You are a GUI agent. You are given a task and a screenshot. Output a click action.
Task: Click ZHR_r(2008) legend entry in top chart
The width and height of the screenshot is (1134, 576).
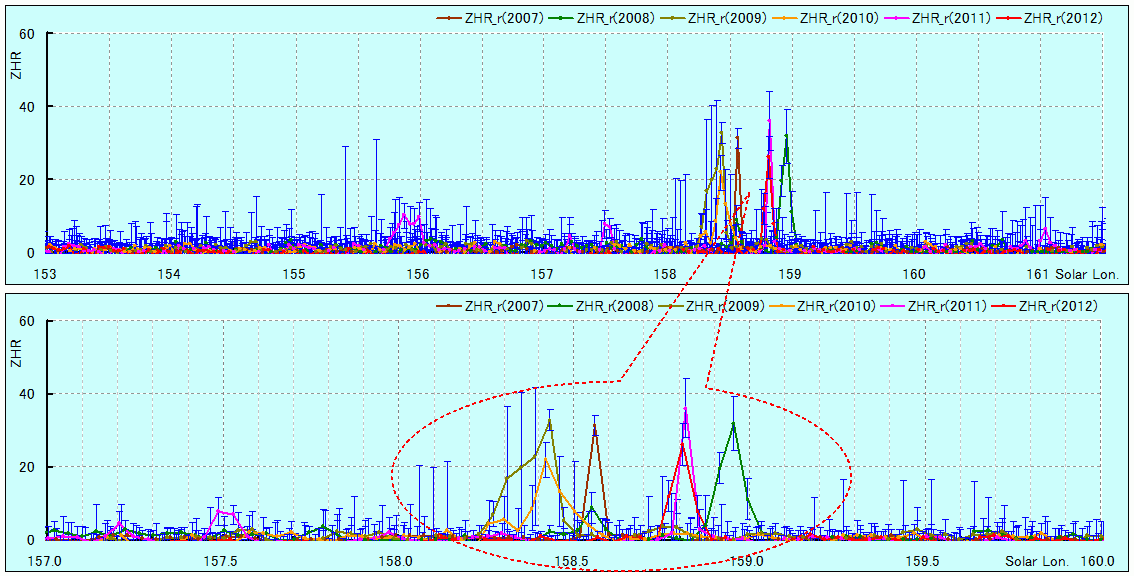coord(602,19)
